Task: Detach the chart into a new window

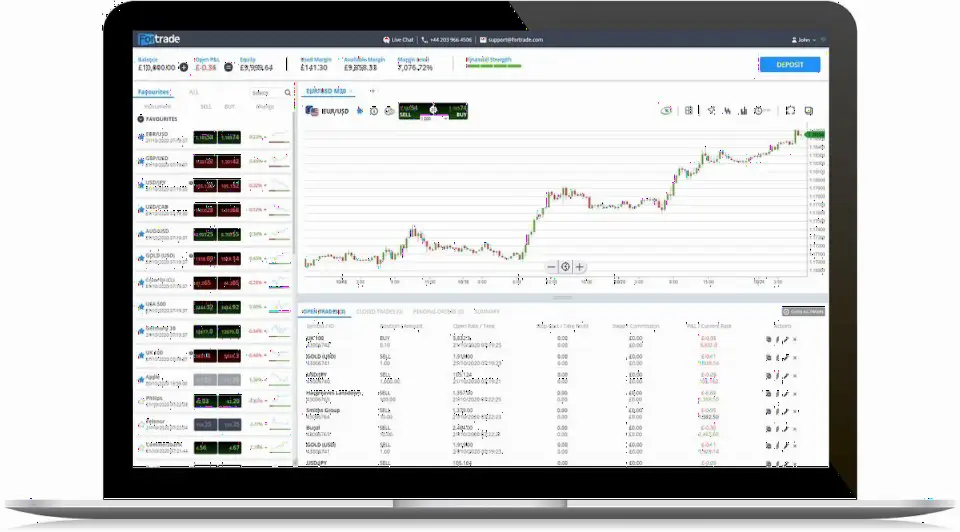Action: tap(809, 110)
